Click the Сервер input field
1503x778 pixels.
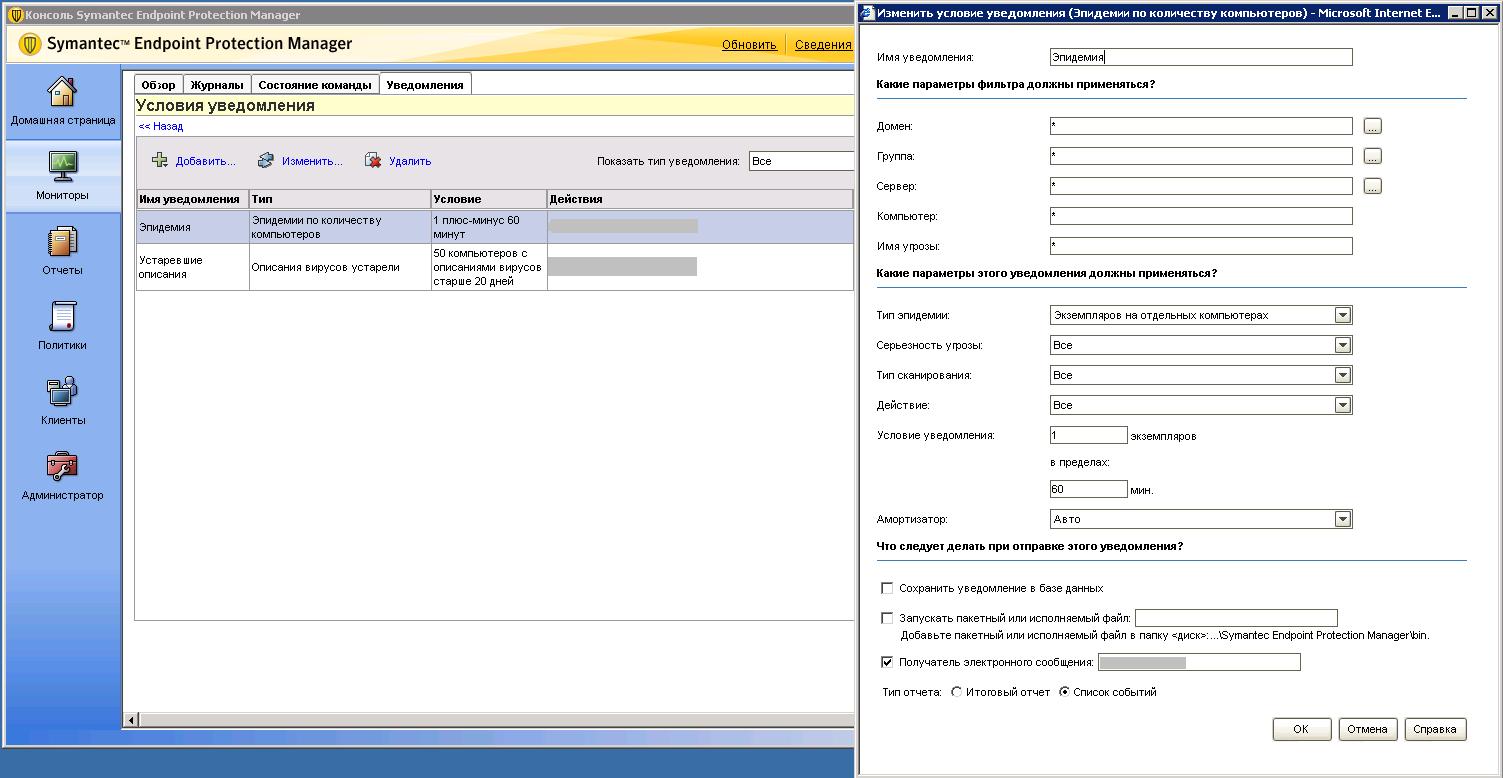pos(1201,186)
